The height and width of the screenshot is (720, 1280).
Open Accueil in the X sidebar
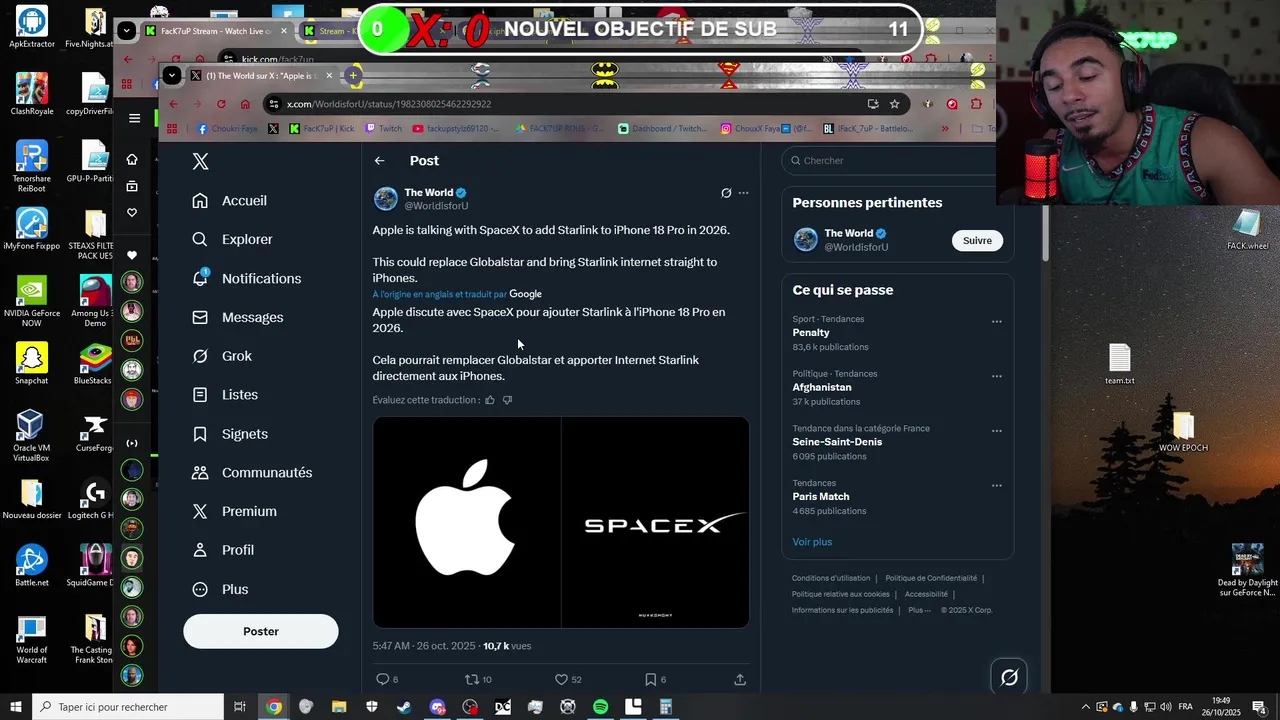[229, 200]
